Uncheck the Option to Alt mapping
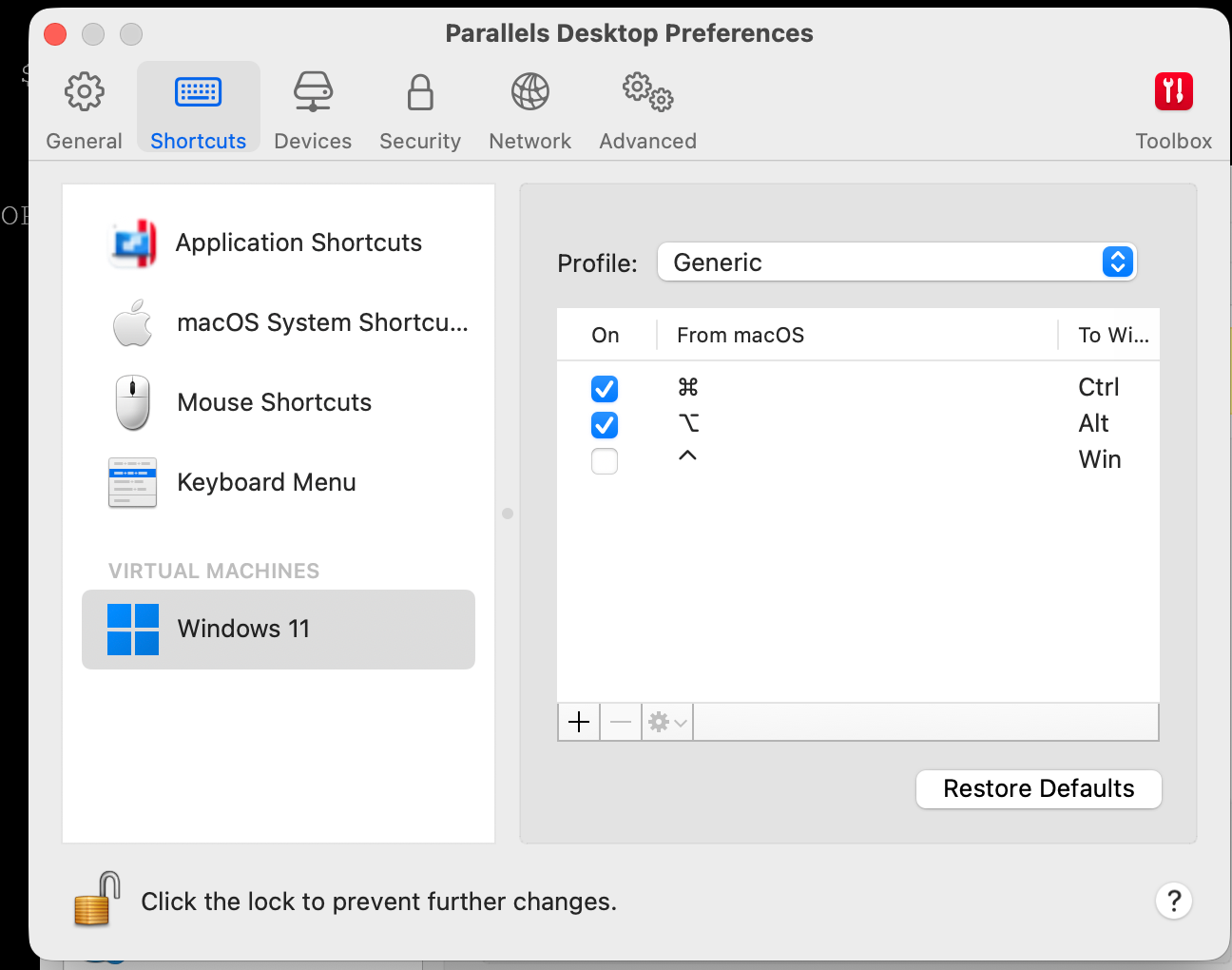Image resolution: width=1232 pixels, height=970 pixels. [605, 424]
